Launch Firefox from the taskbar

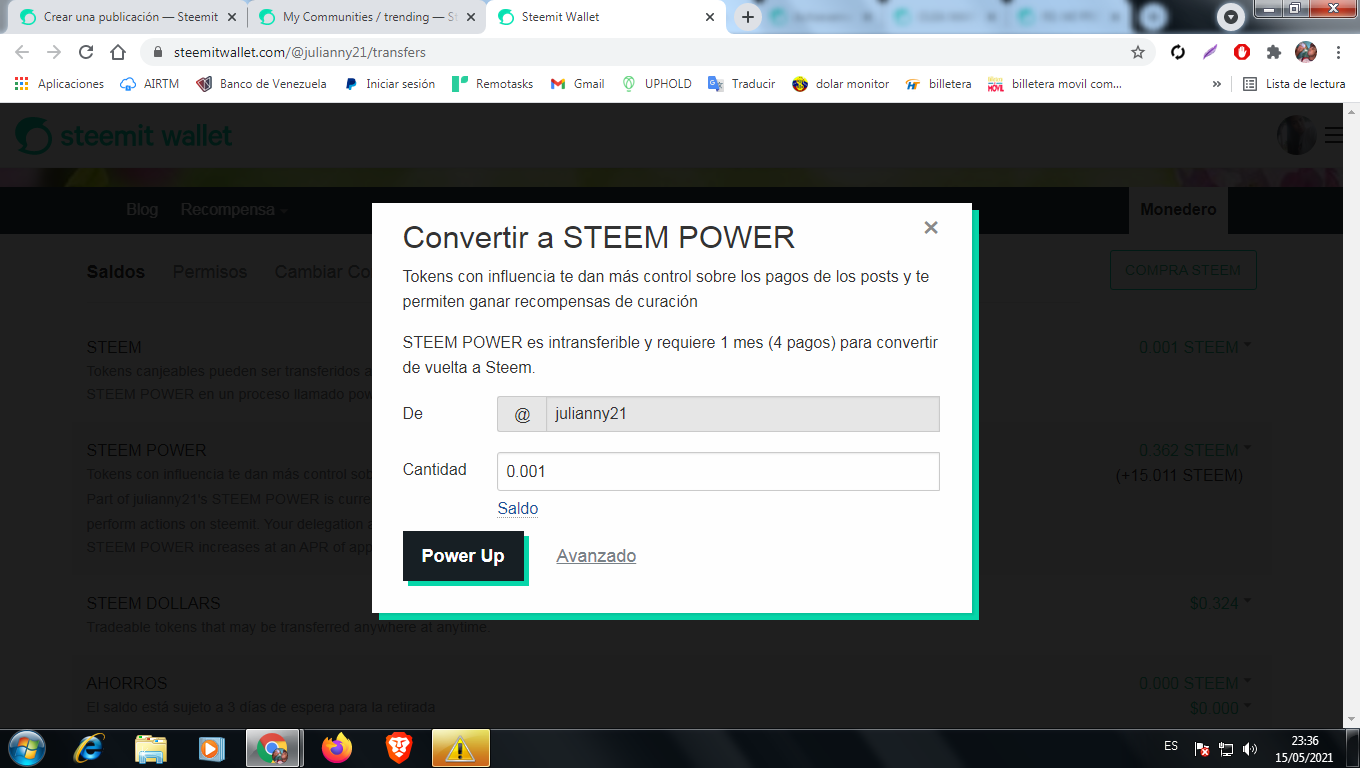tap(337, 748)
